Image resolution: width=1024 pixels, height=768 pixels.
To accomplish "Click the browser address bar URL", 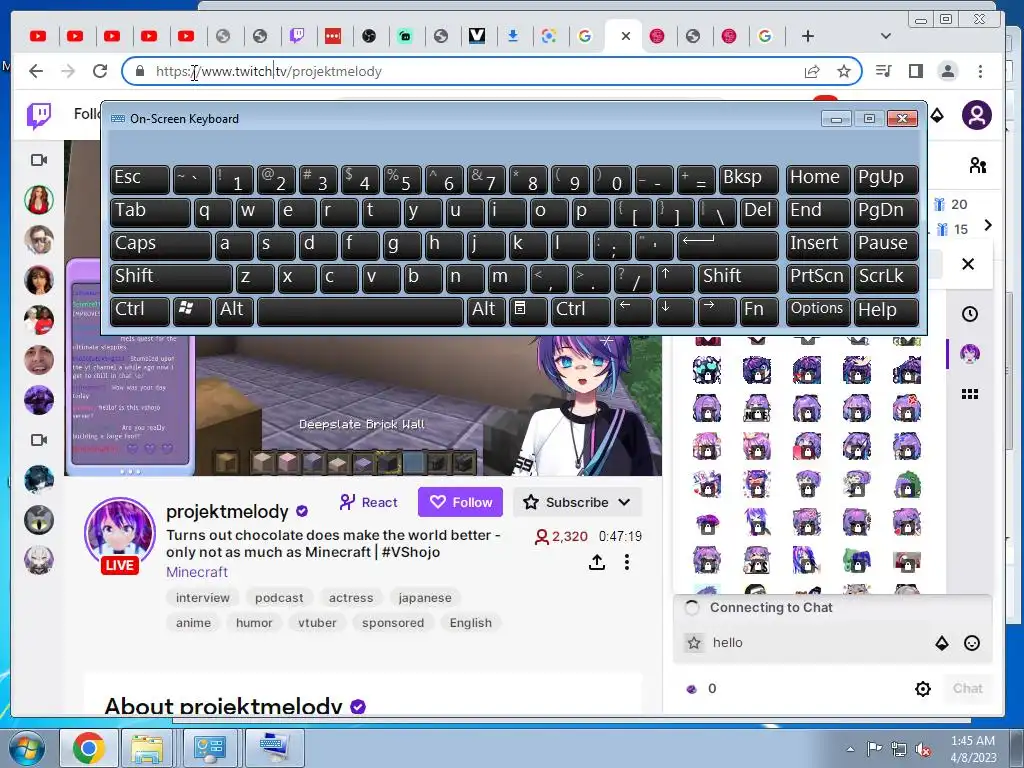I will point(268,71).
